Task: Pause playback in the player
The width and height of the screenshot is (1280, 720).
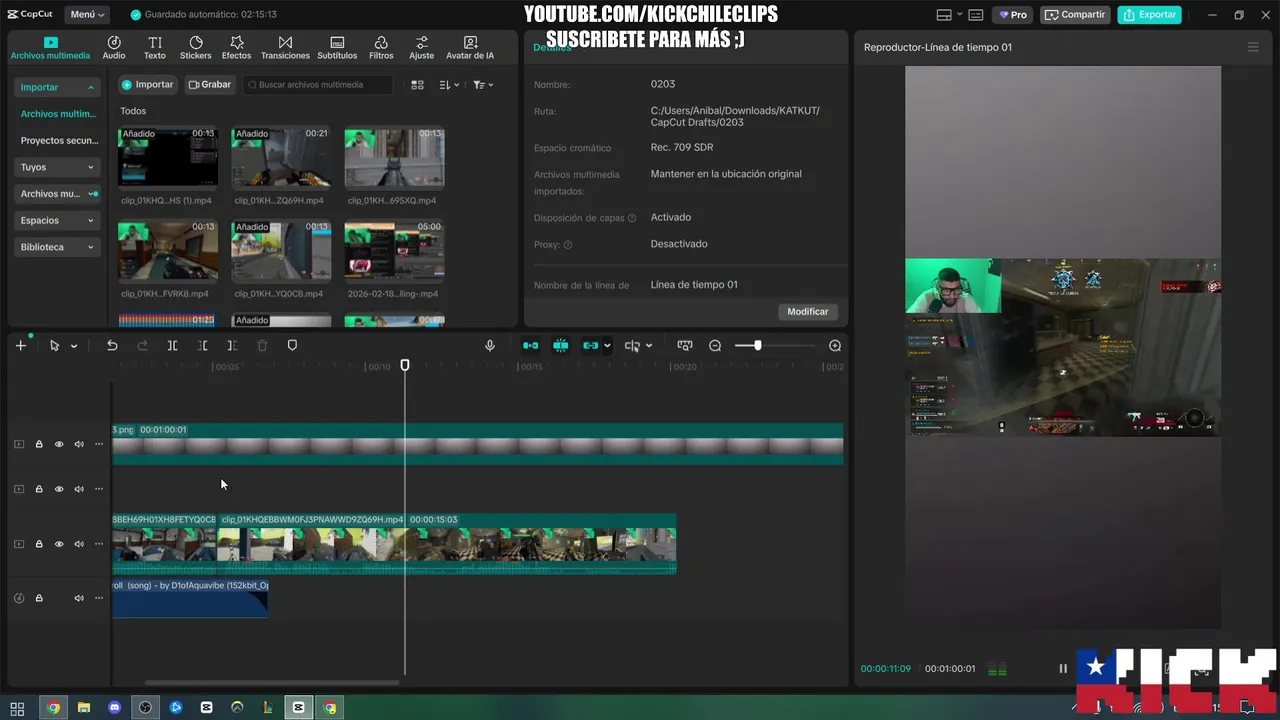Action: coord(1063,669)
